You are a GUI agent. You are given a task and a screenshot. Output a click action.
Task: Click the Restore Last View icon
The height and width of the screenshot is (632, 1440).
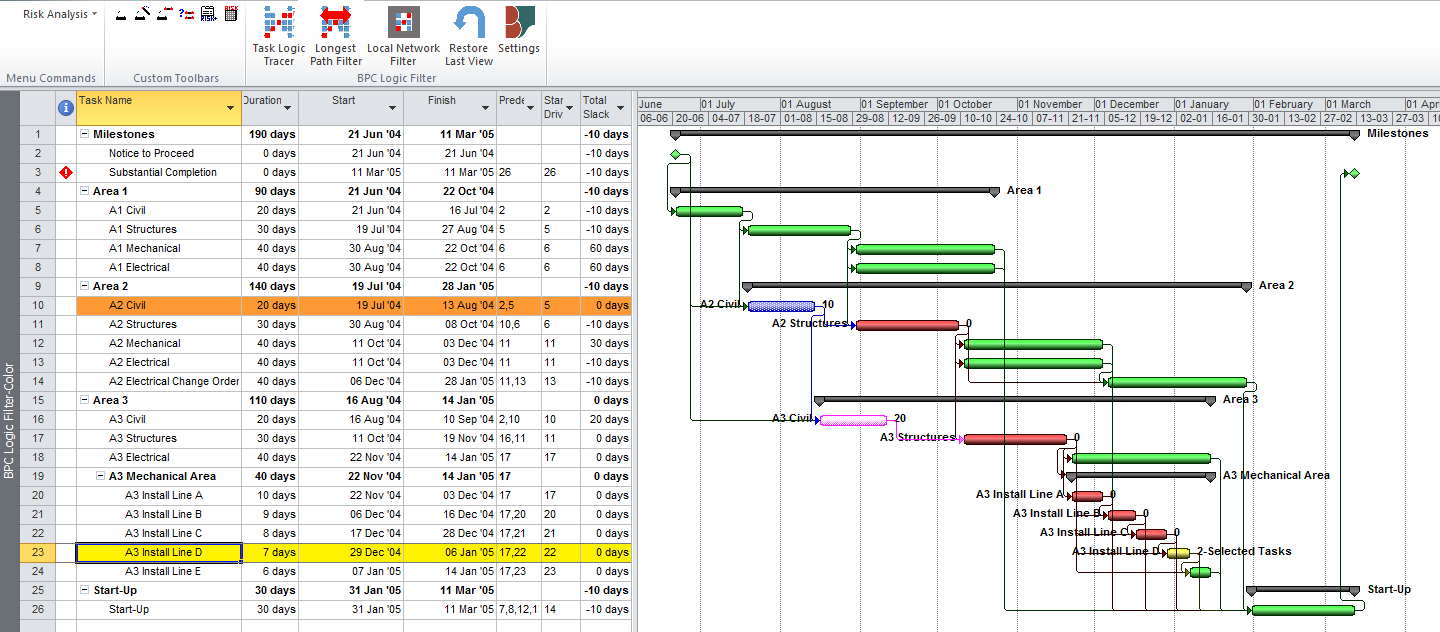[x=468, y=35]
